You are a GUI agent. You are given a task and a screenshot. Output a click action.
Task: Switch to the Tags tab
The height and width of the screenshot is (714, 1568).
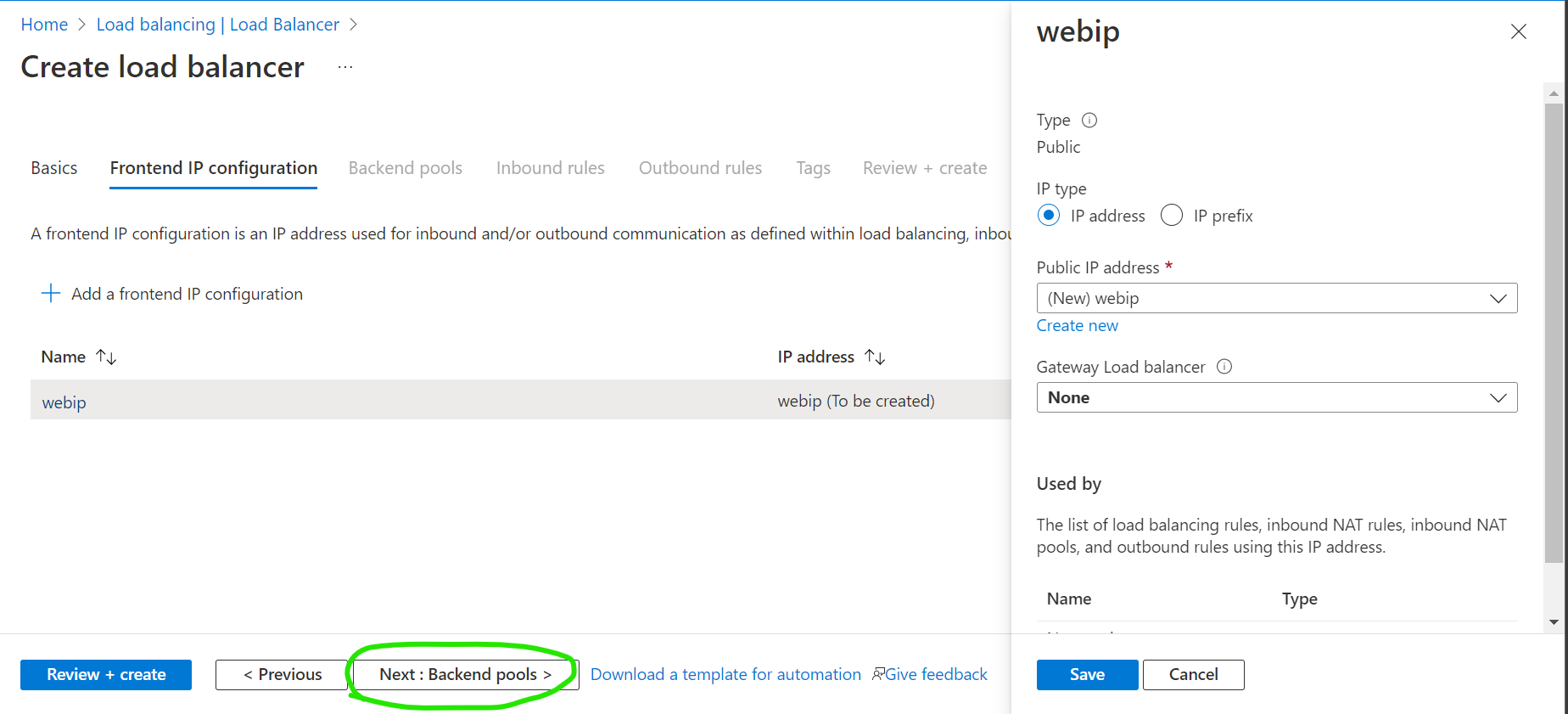813,168
